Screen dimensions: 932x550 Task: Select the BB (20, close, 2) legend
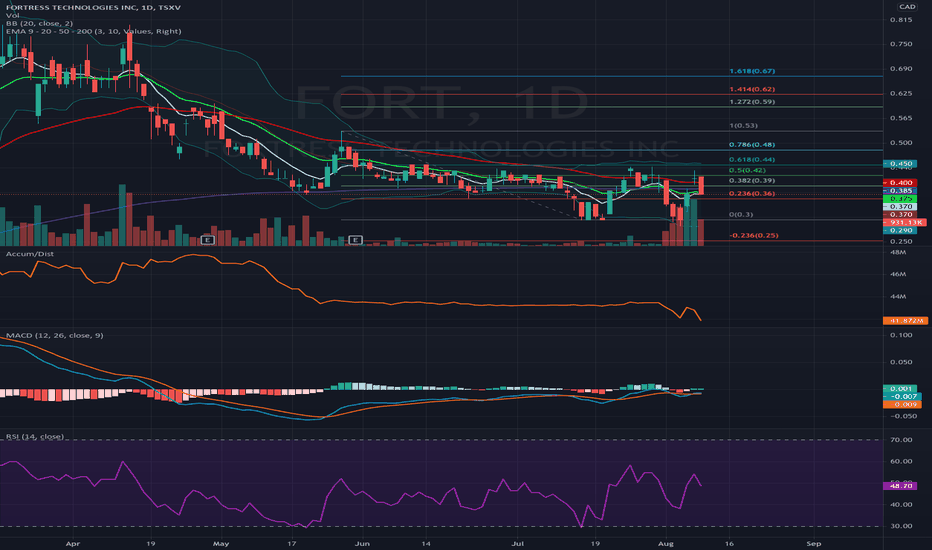pos(39,23)
